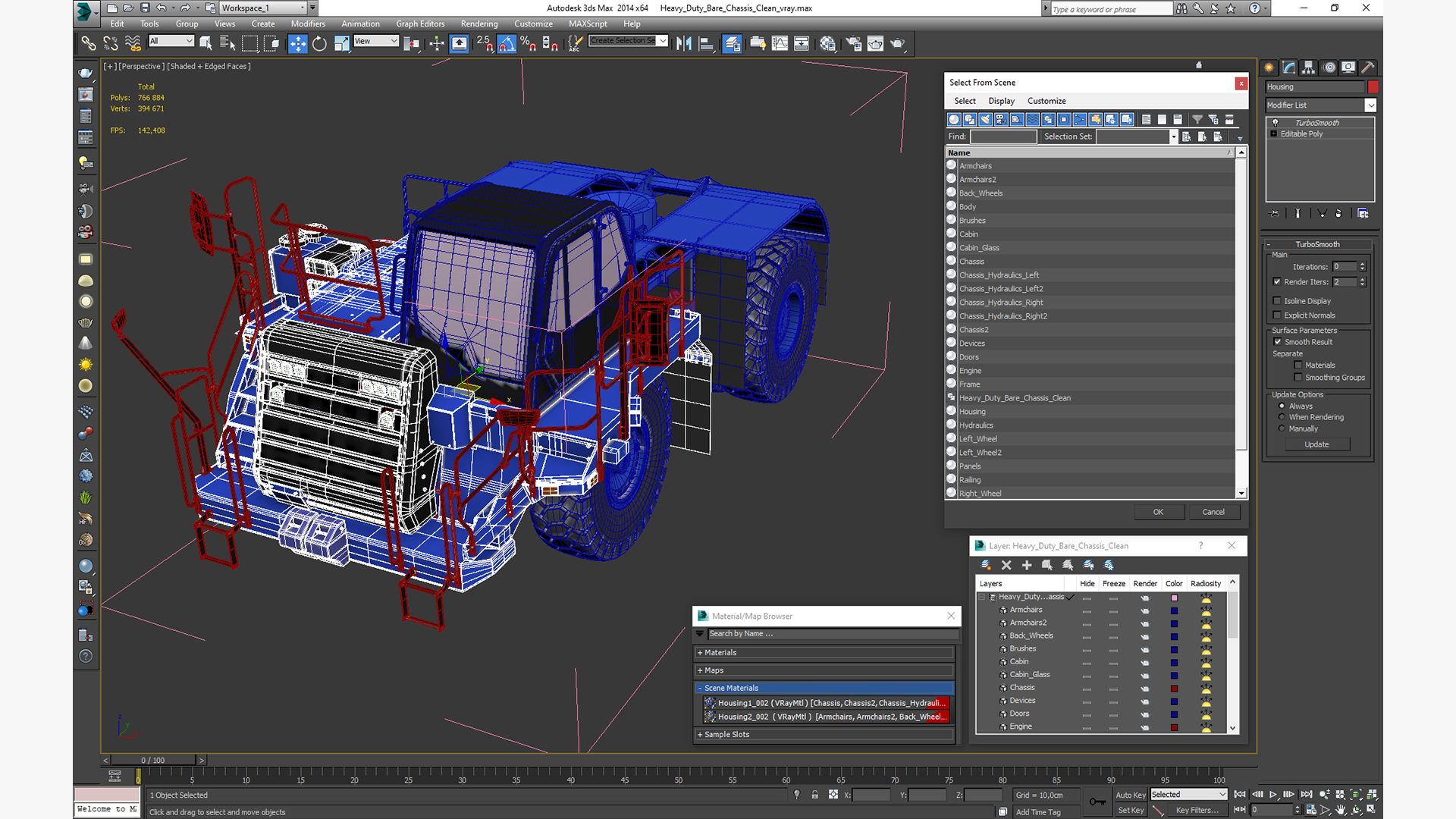Click the TurboSmooth Update button
This screenshot has height=819, width=1456.
(x=1316, y=444)
